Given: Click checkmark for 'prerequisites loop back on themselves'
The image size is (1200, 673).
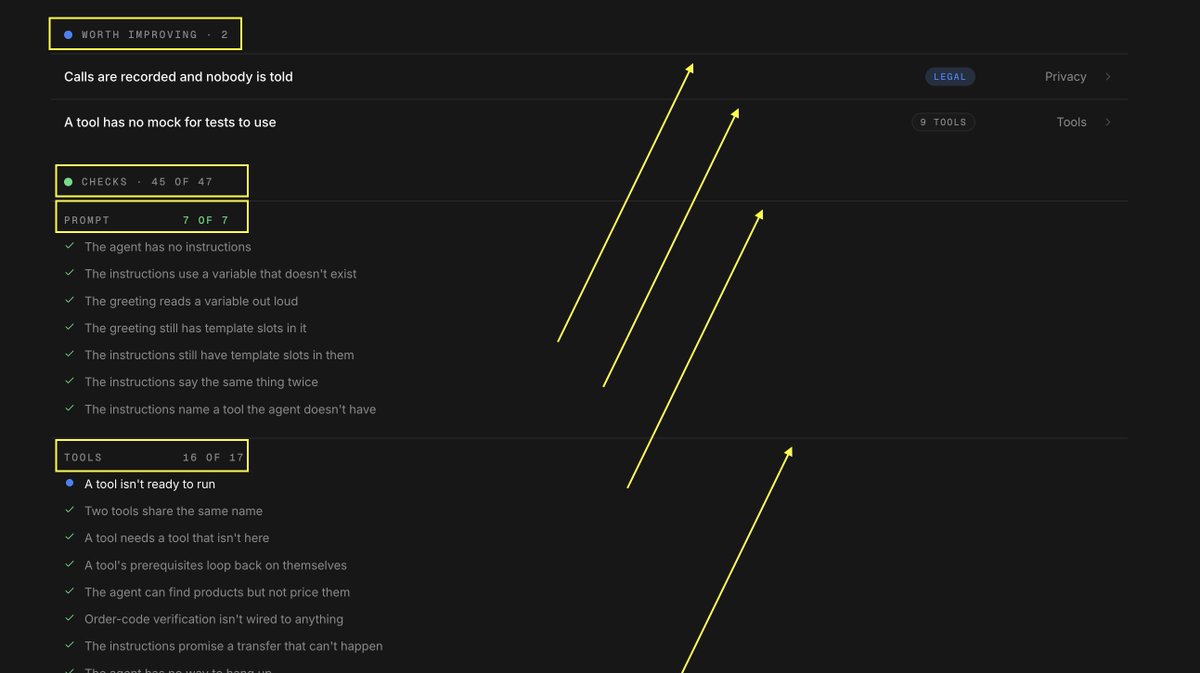Looking at the screenshot, I should click(x=69, y=564).
